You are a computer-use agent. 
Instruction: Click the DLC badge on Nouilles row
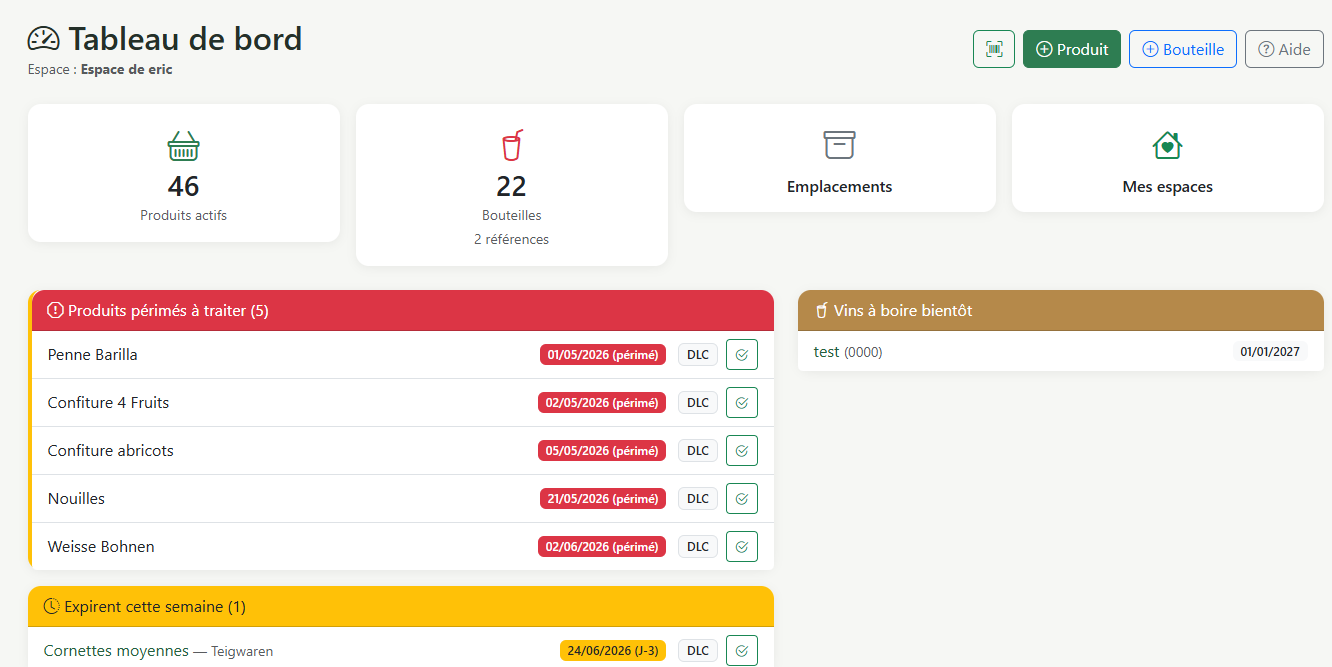698,499
